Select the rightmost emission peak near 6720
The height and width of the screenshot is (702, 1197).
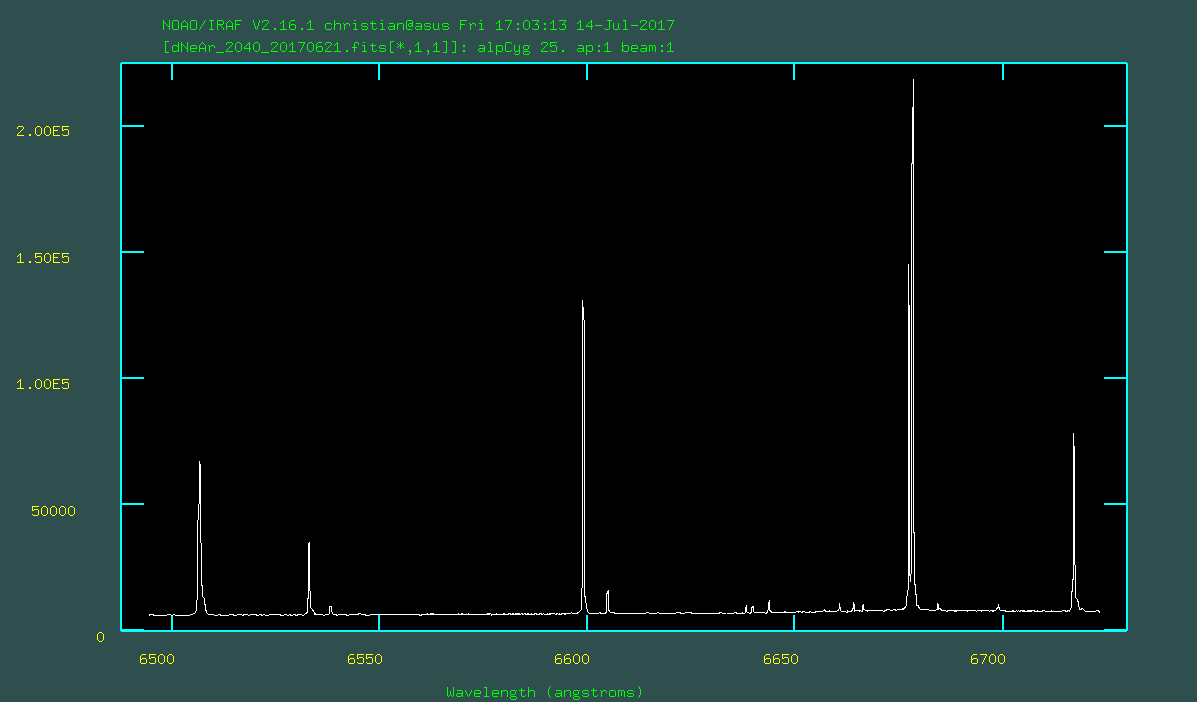pos(1073,436)
